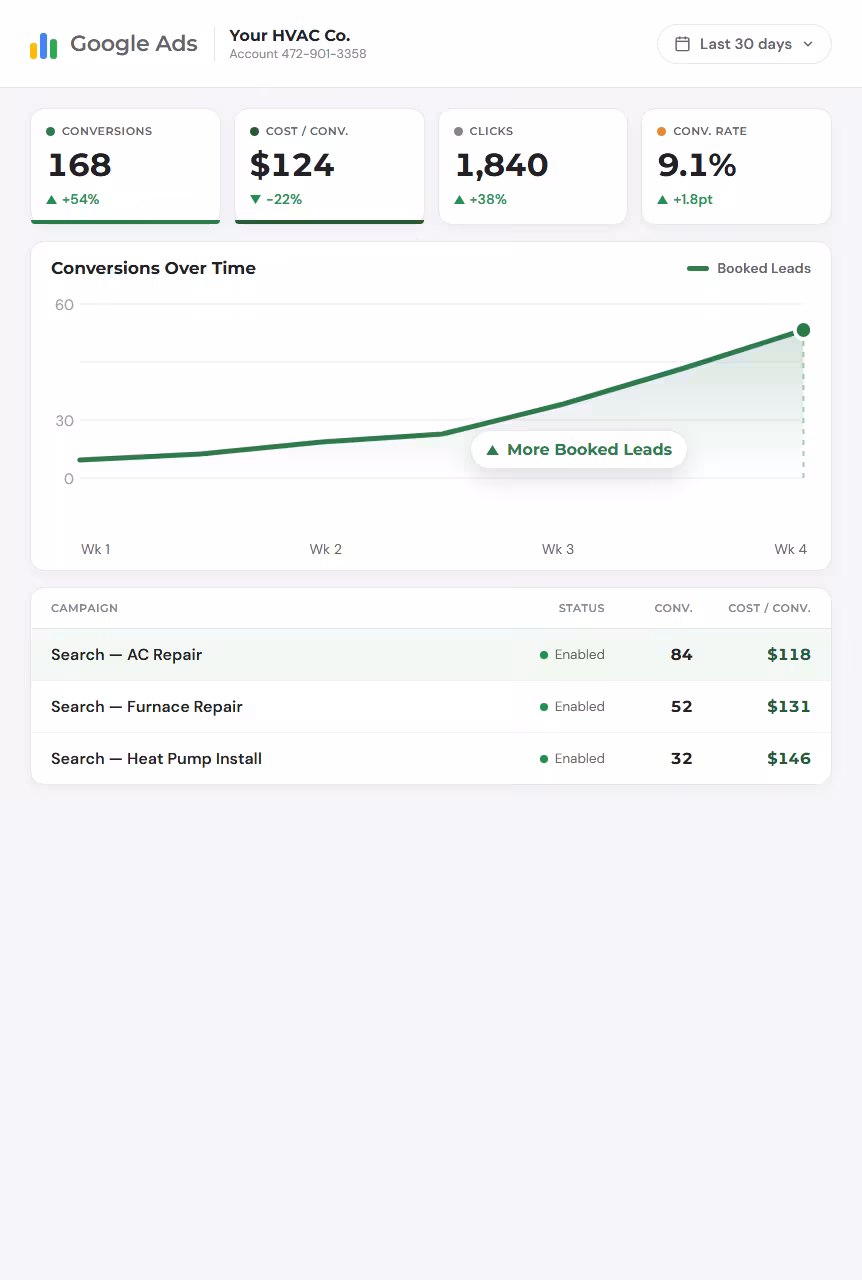Click the Wk 4 axis label
Viewport: 862px width, 1280px height.
(791, 549)
